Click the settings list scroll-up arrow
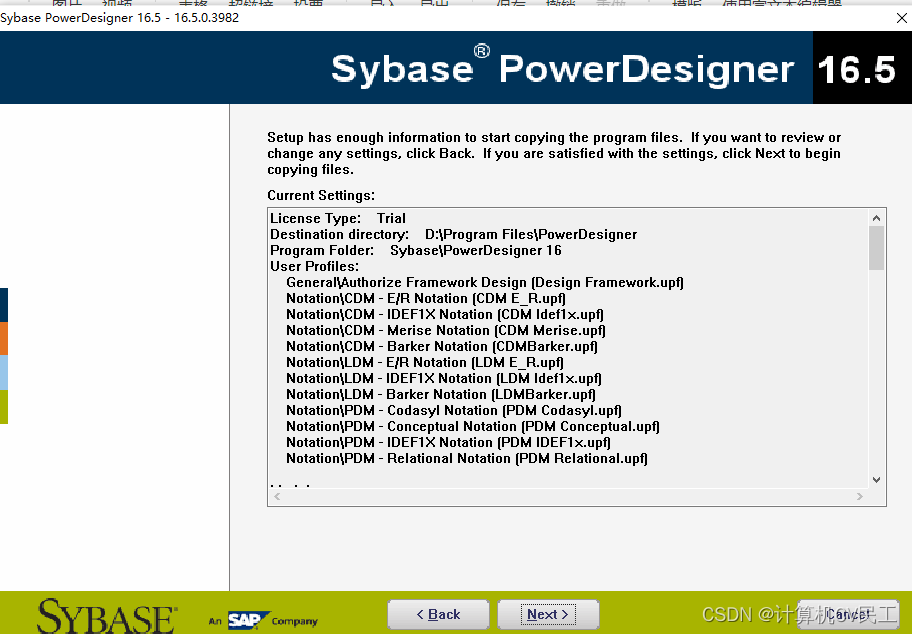 [x=877, y=218]
